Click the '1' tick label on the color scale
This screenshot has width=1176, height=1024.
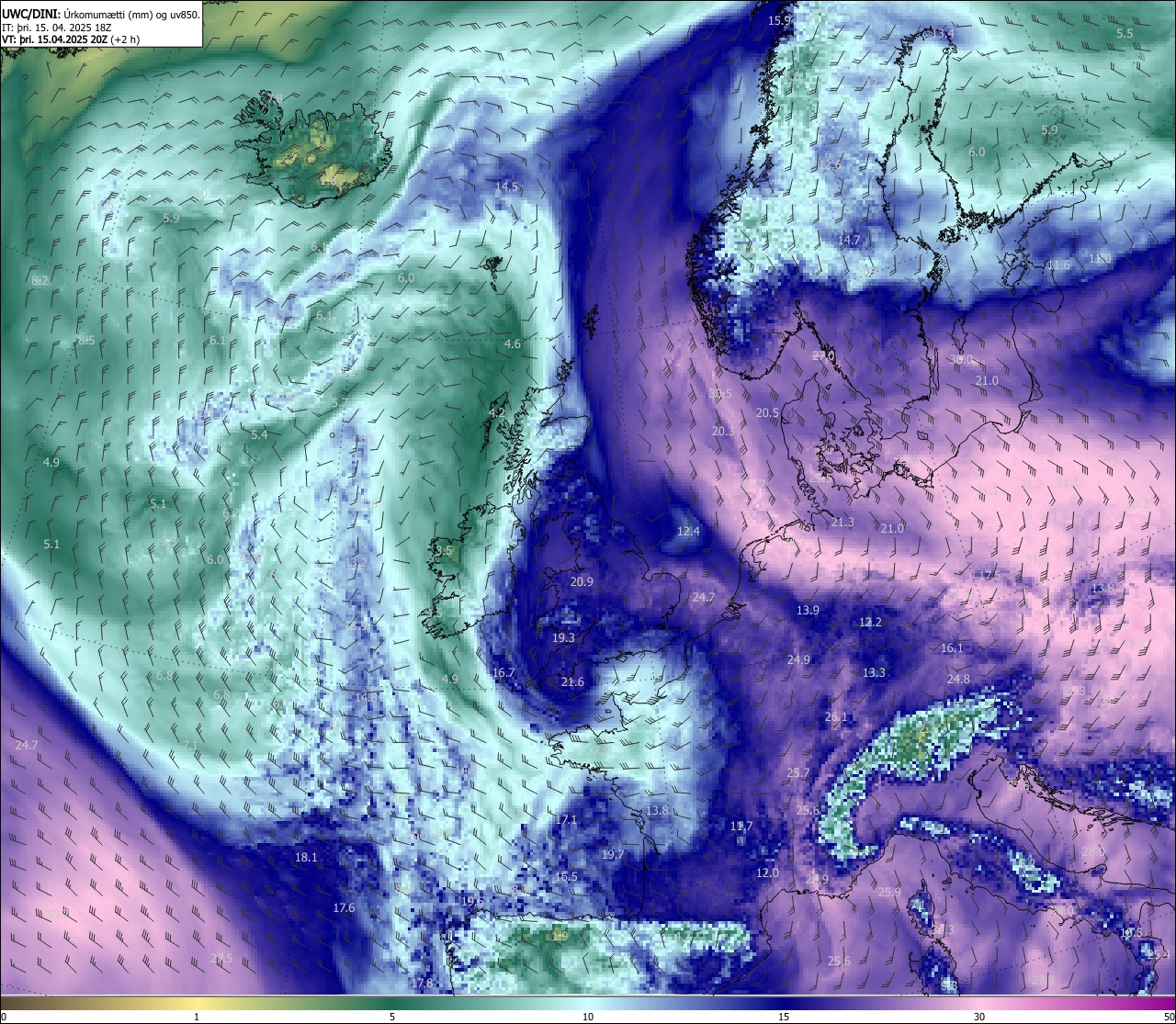[x=197, y=1017]
